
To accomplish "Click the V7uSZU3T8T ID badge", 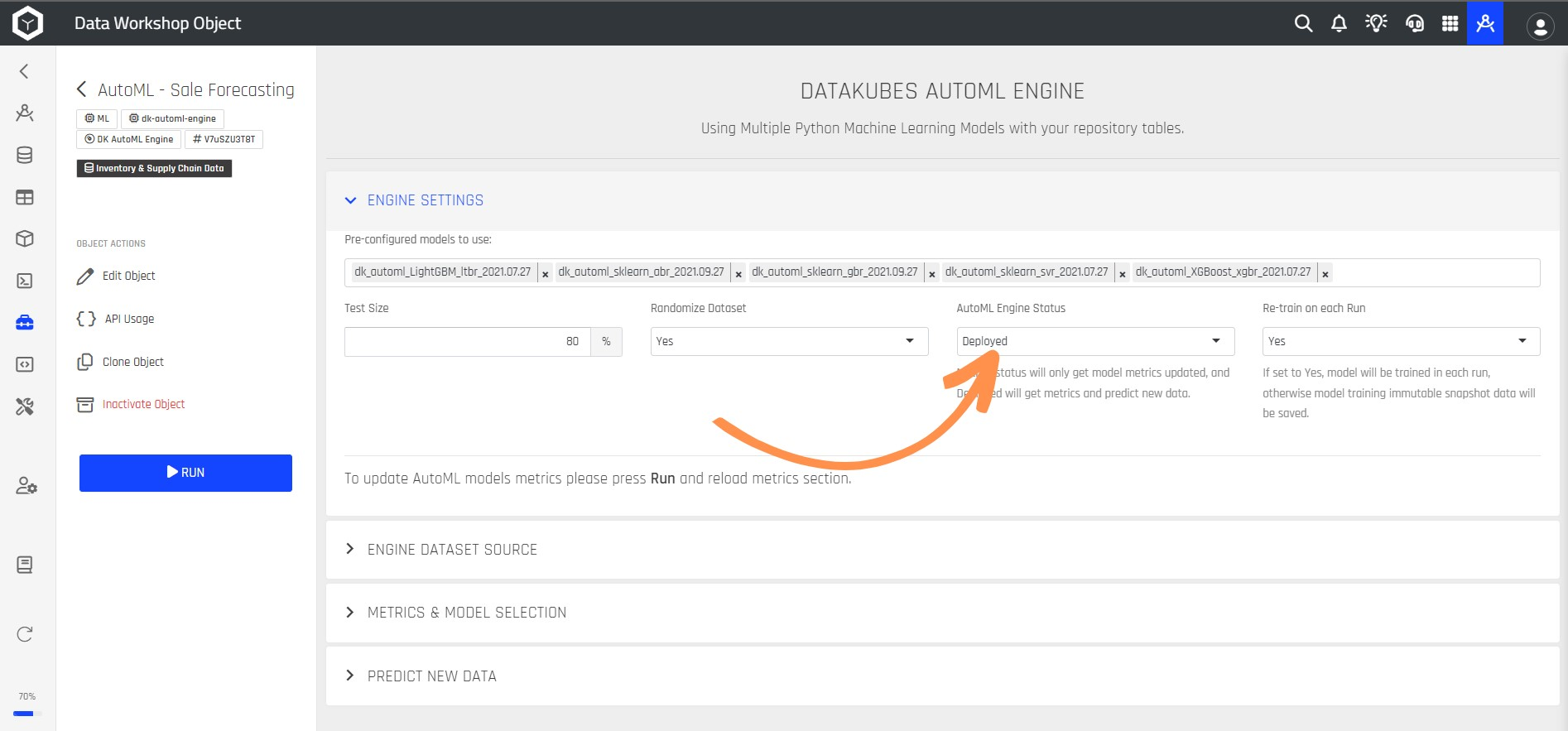I will point(224,139).
